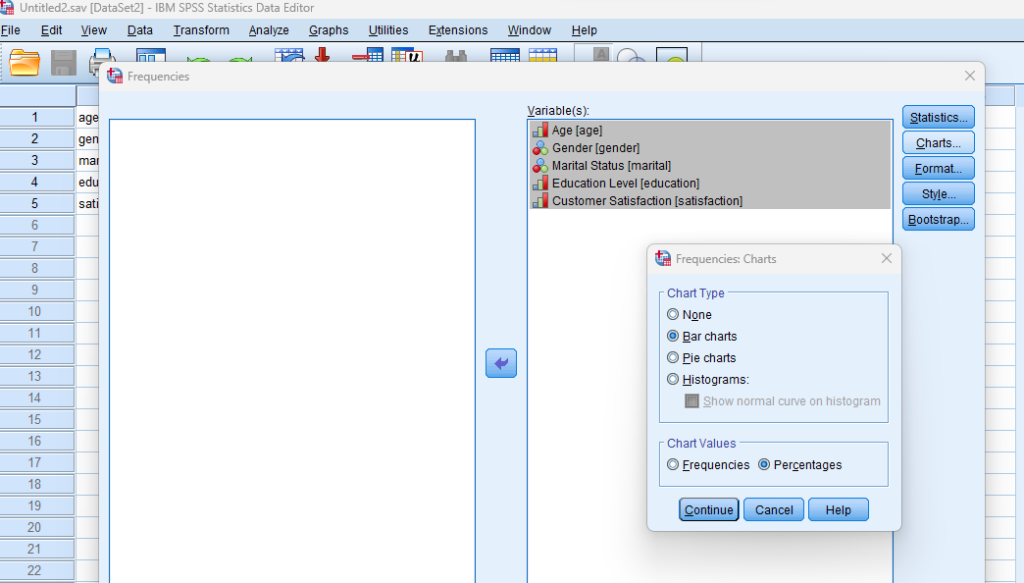Click the Find binoculars icon in toolbar
This screenshot has width=1024, height=583.
[x=457, y=60]
